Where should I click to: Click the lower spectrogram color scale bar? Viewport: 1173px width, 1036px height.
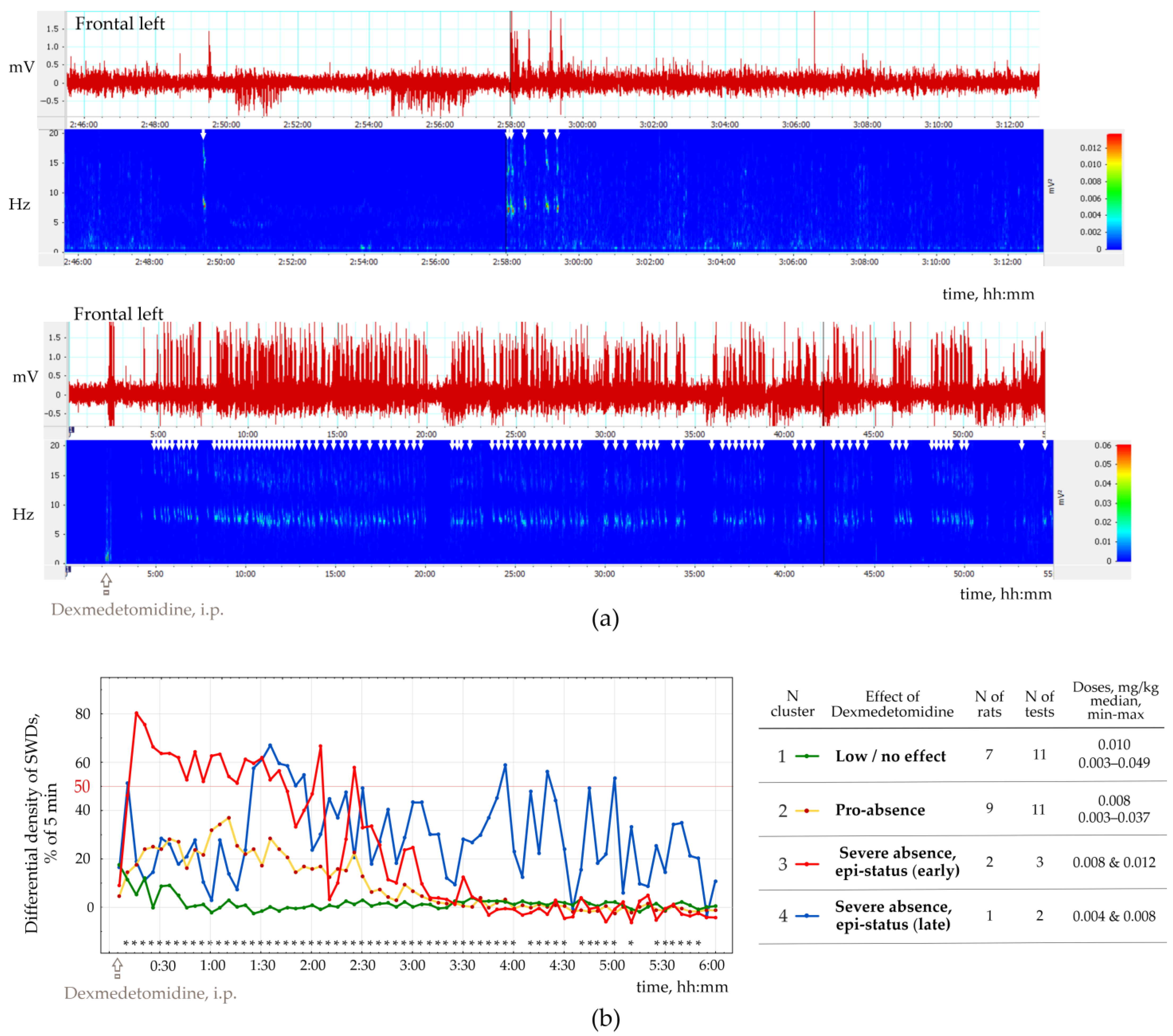click(x=1123, y=503)
